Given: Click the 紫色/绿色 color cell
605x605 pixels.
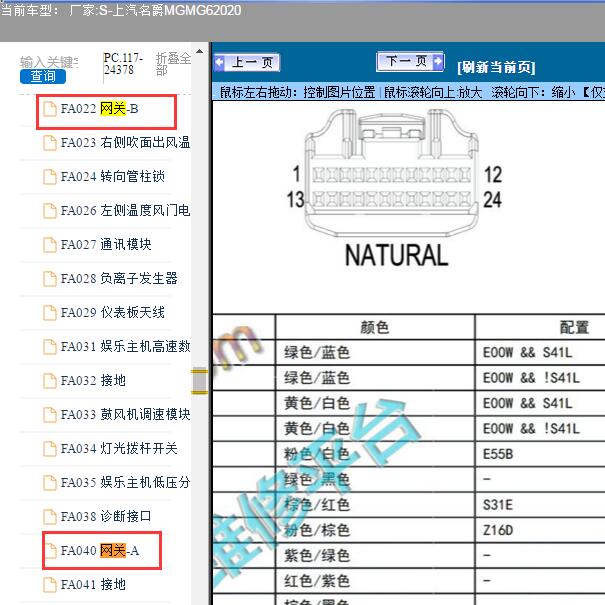Looking at the screenshot, I should point(375,556).
